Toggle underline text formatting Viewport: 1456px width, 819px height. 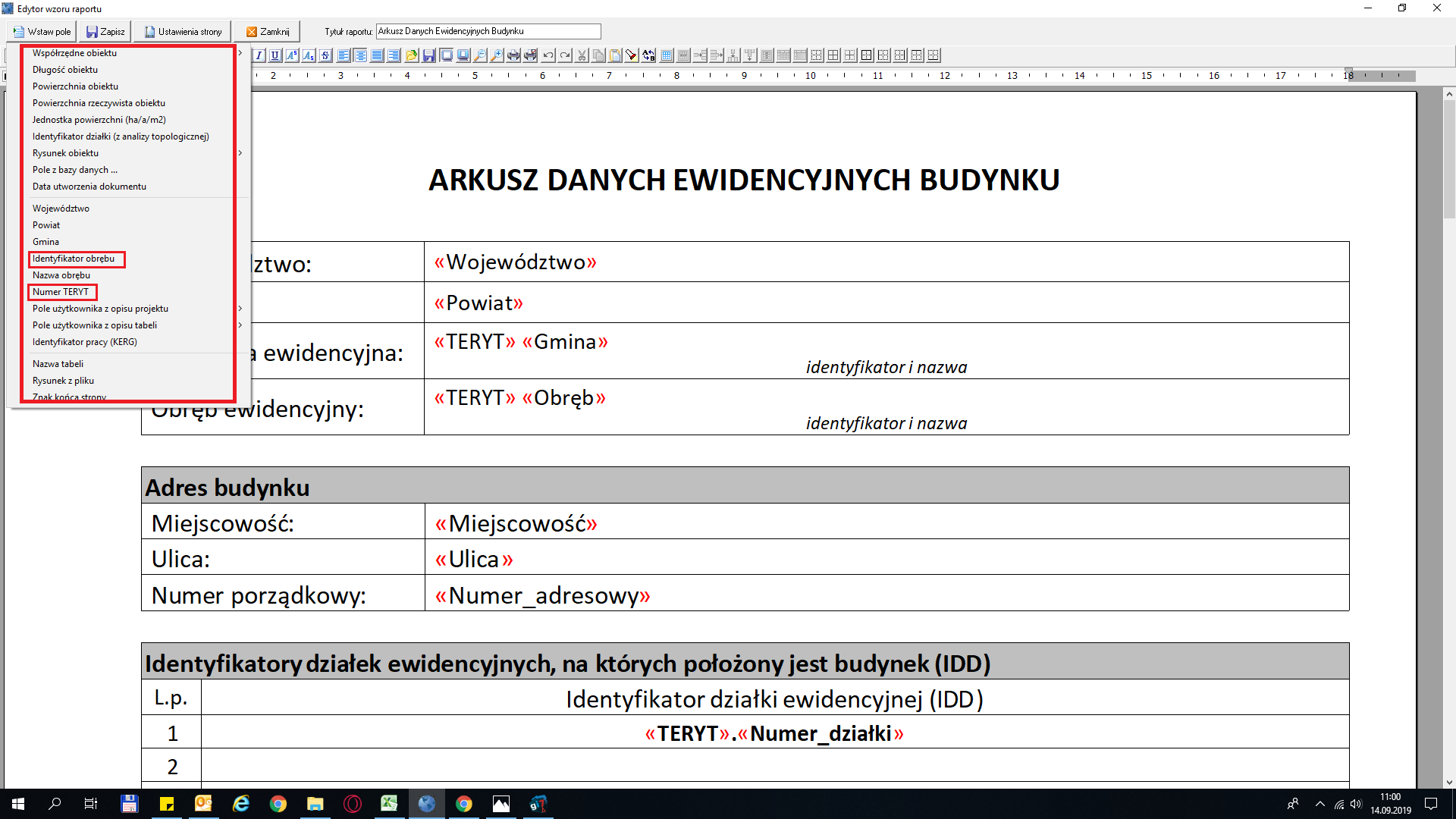[x=275, y=55]
